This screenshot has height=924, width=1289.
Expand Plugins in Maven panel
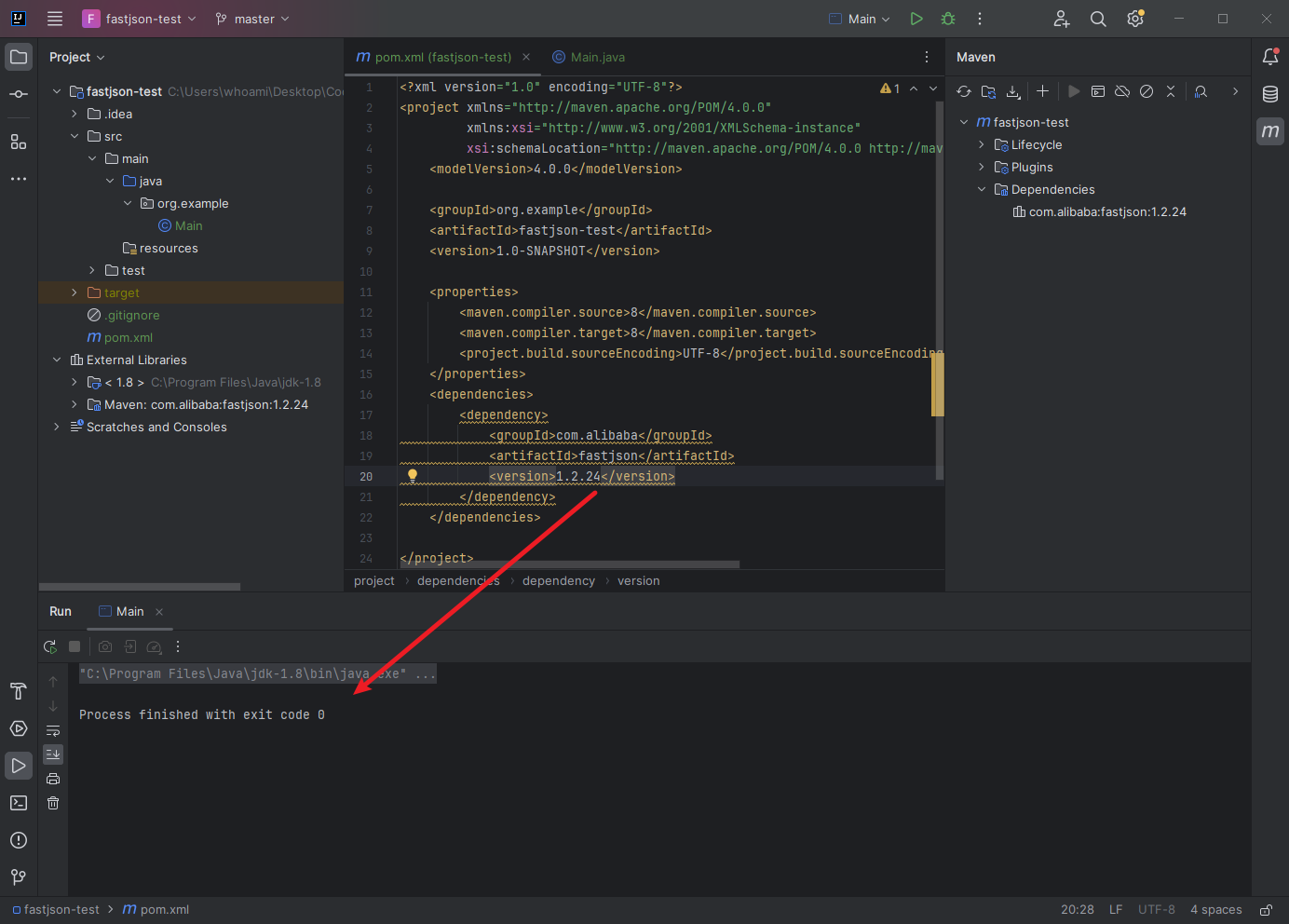pos(982,167)
